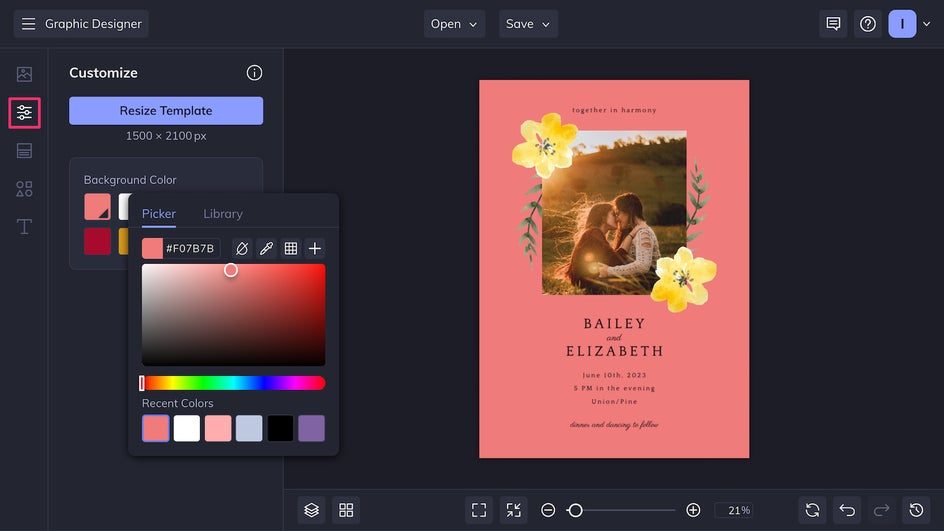Pick the purple recent color swatch
Image resolution: width=944 pixels, height=531 pixels.
[311, 429]
